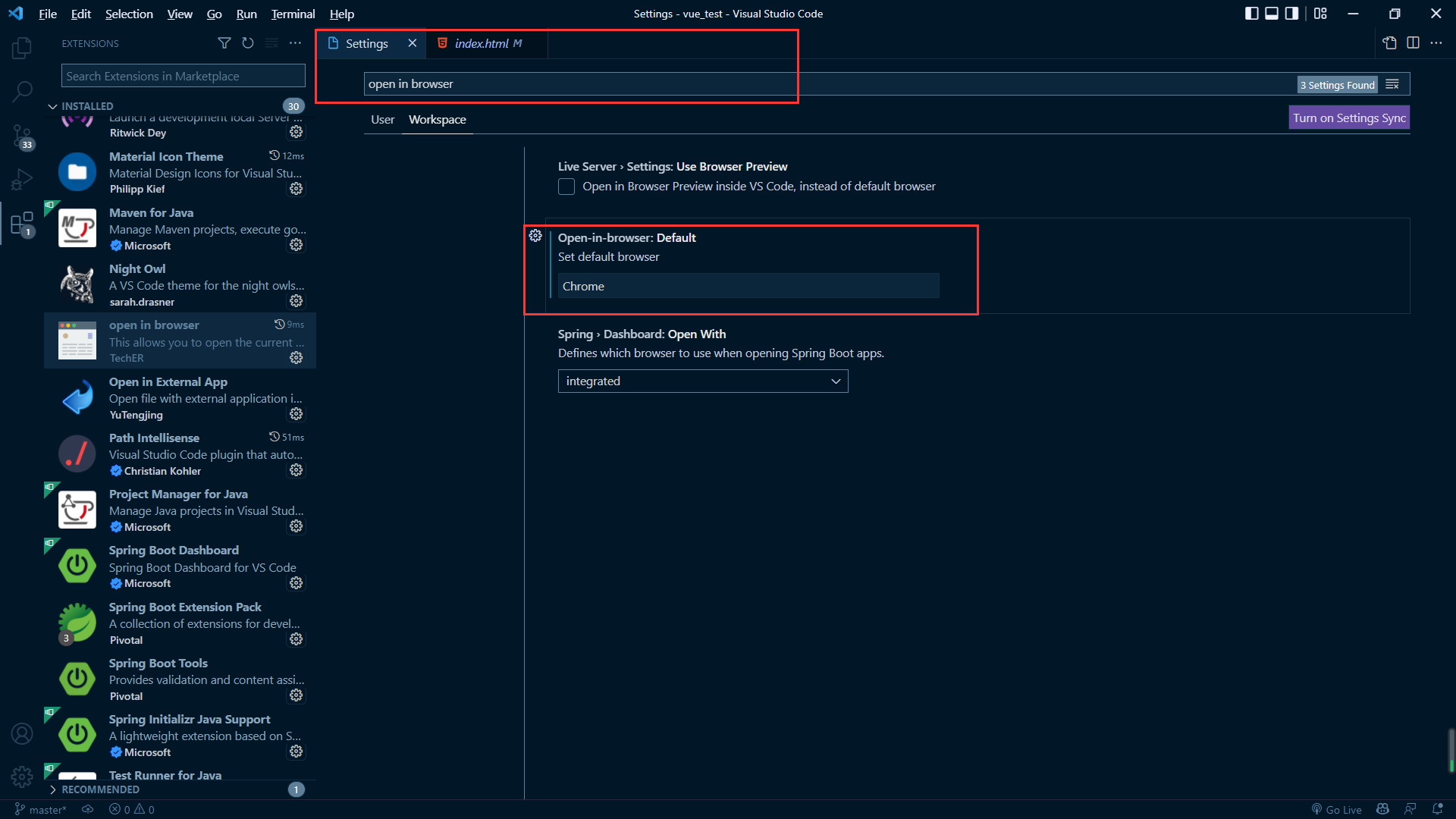Screen dimensions: 1456x819
Task: Synchronize changes cloud icon in status bar
Action: (88, 809)
